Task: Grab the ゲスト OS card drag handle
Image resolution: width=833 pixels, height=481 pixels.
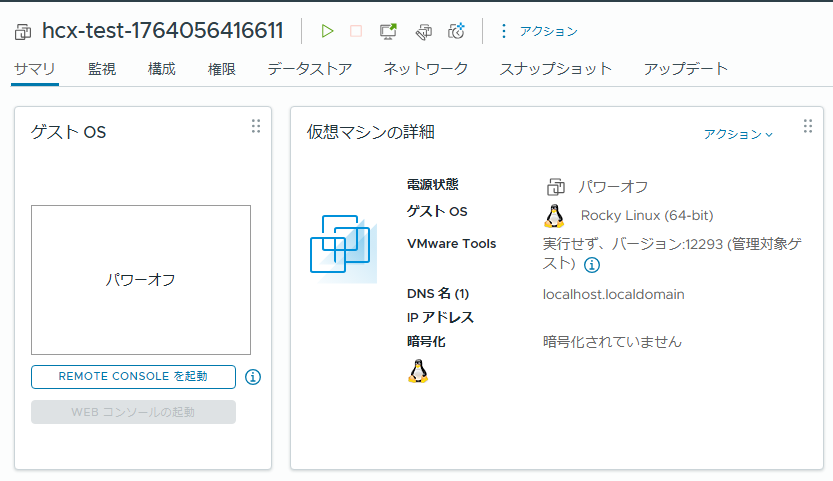Action: 256,126
